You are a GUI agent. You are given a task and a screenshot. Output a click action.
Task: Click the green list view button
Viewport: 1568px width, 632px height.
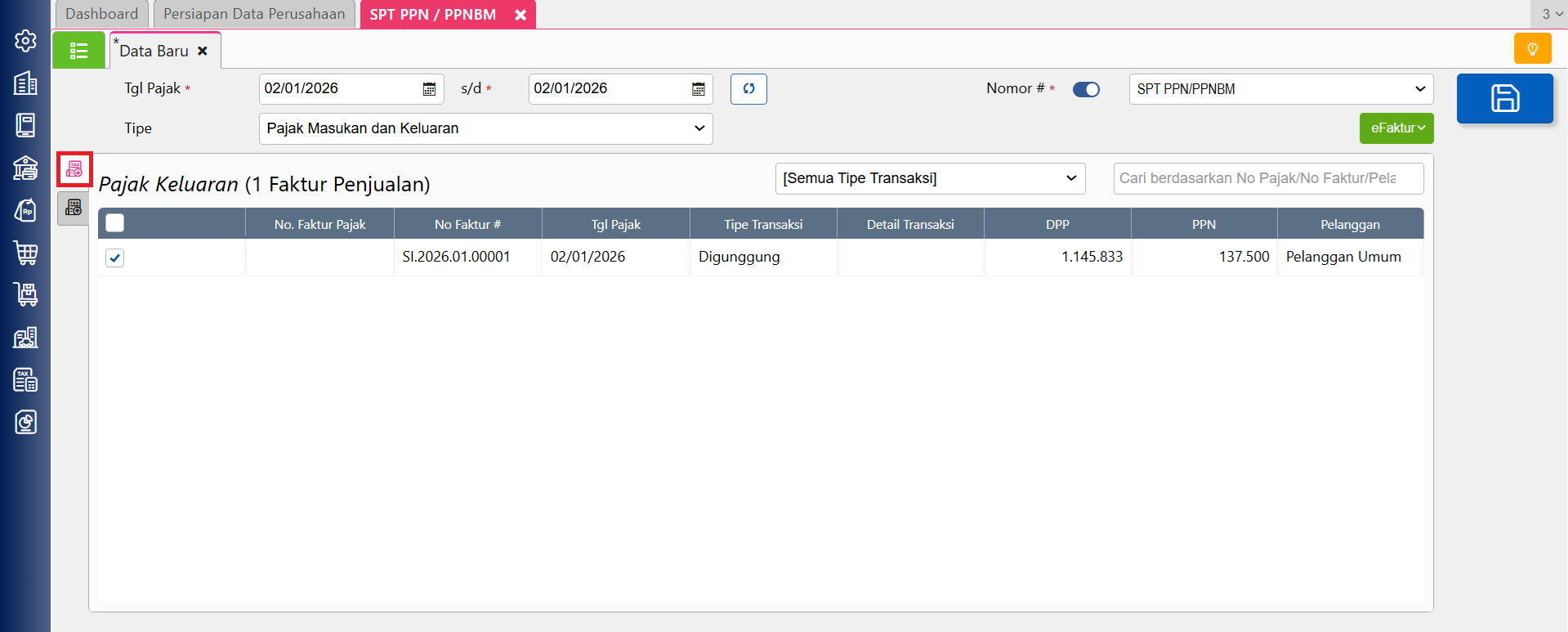click(x=78, y=51)
